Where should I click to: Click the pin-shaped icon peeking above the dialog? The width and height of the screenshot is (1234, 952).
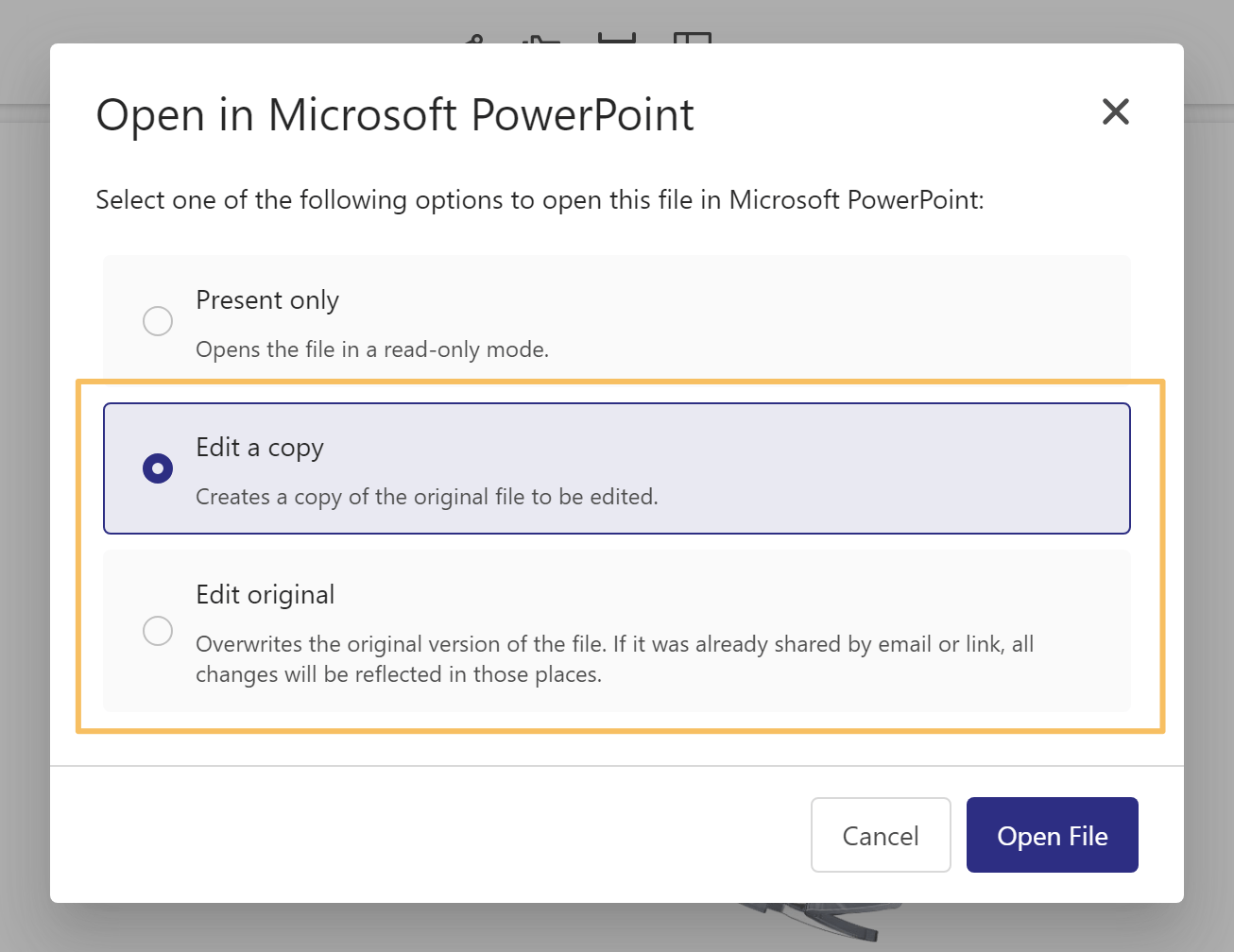[x=475, y=38]
